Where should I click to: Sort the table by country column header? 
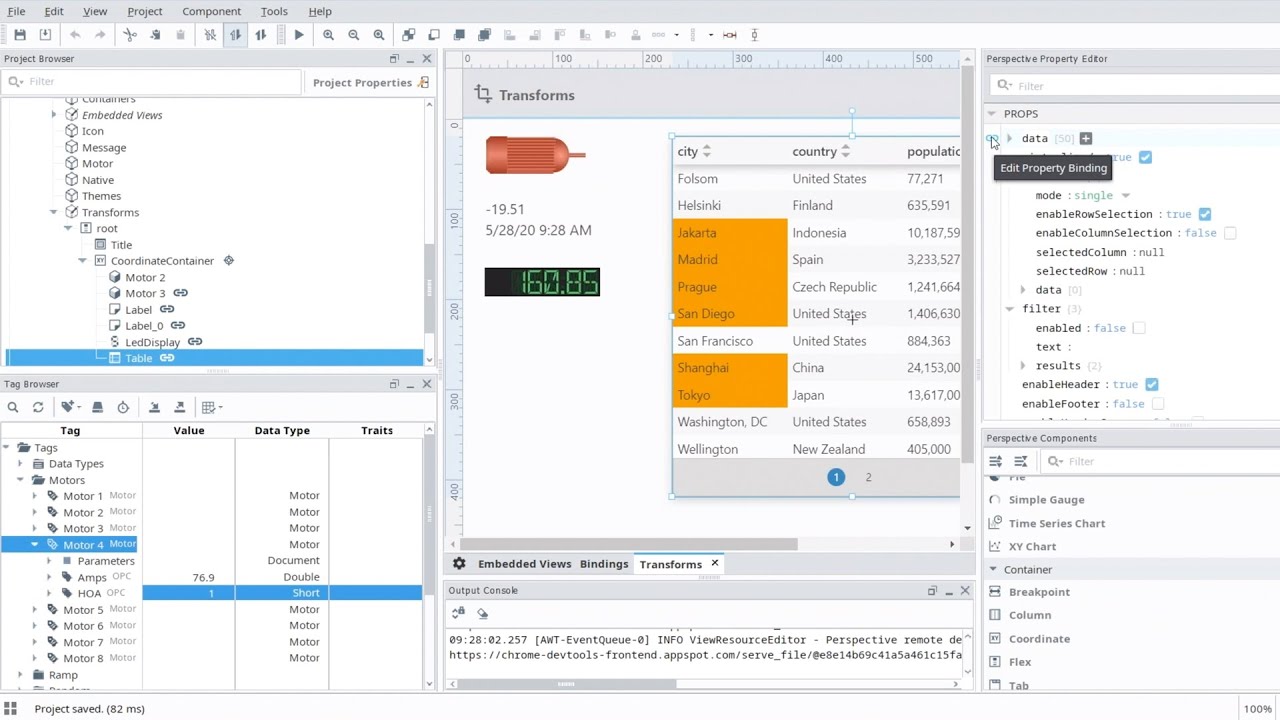pyautogui.click(x=821, y=151)
